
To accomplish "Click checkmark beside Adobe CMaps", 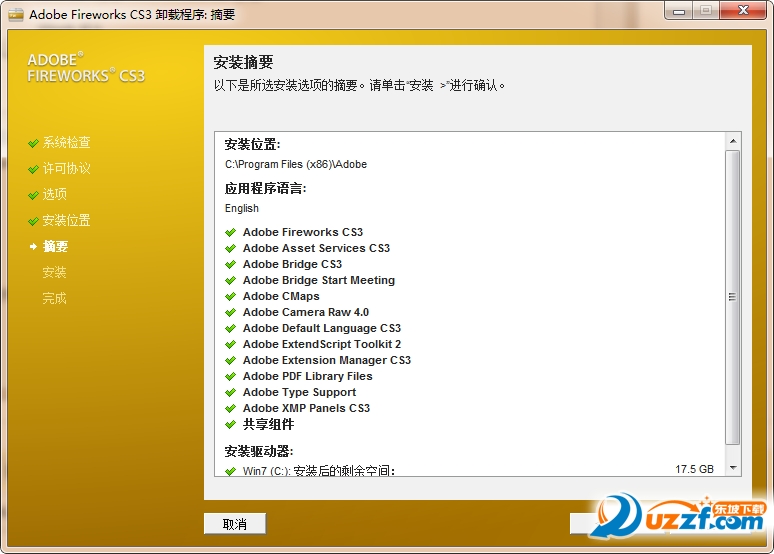I will pos(231,296).
